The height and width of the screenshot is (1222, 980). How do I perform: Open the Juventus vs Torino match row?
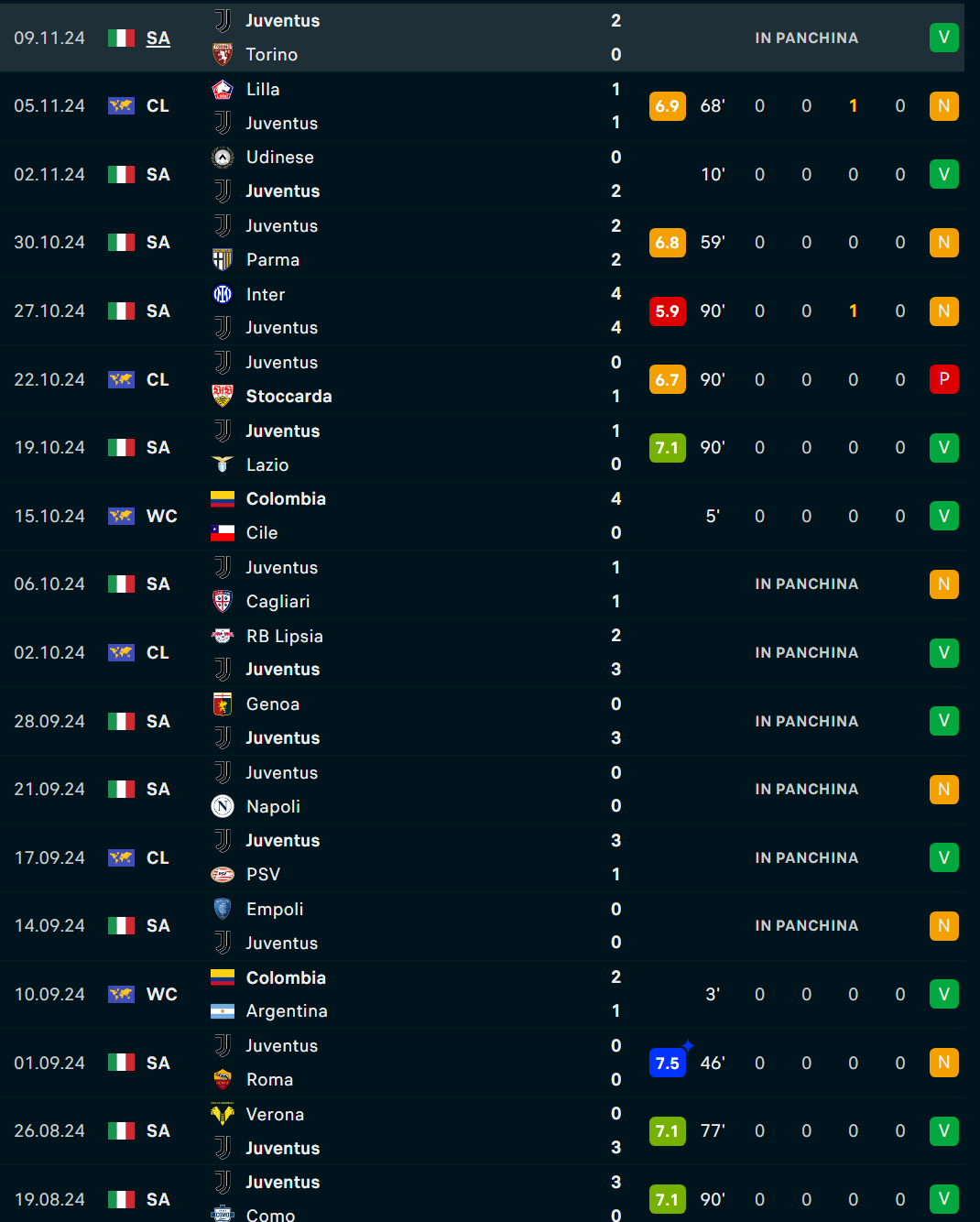[482, 38]
